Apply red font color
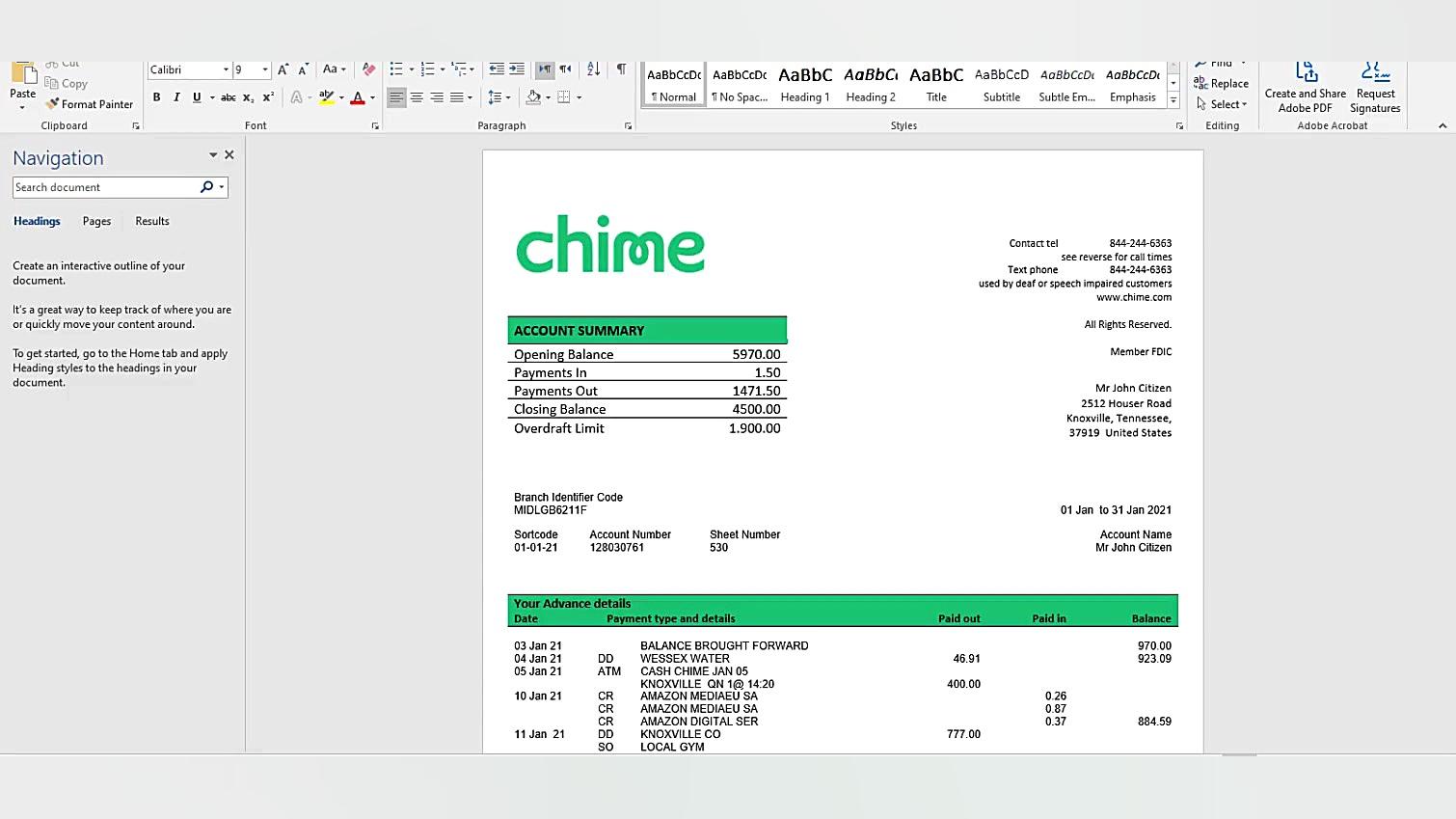 click(358, 97)
